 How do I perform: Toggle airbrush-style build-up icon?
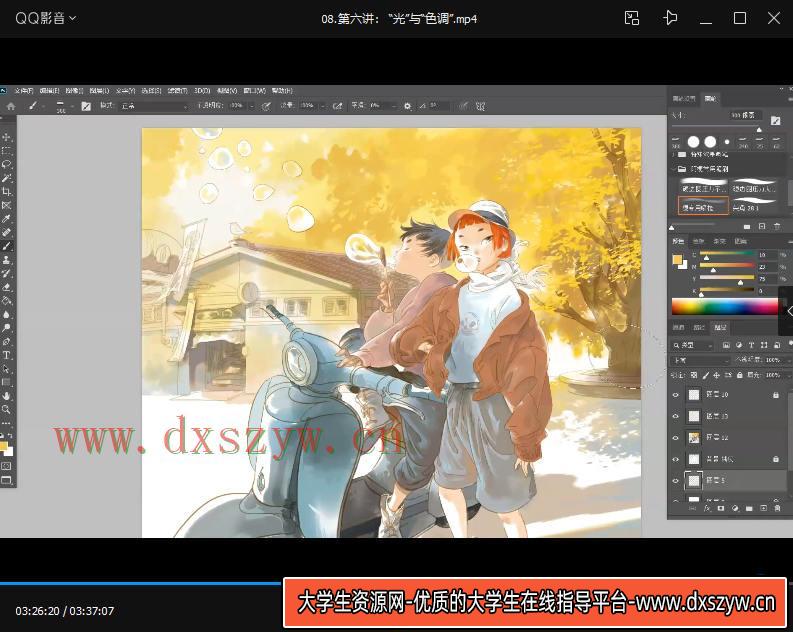click(x=337, y=106)
